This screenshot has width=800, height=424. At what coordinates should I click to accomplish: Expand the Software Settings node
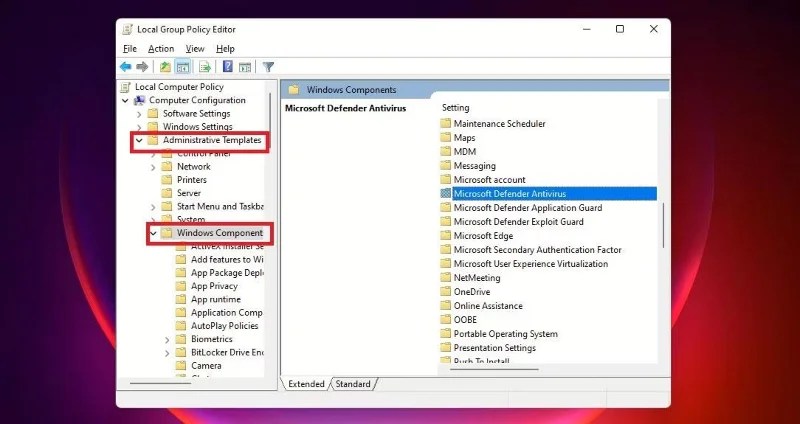(139, 114)
